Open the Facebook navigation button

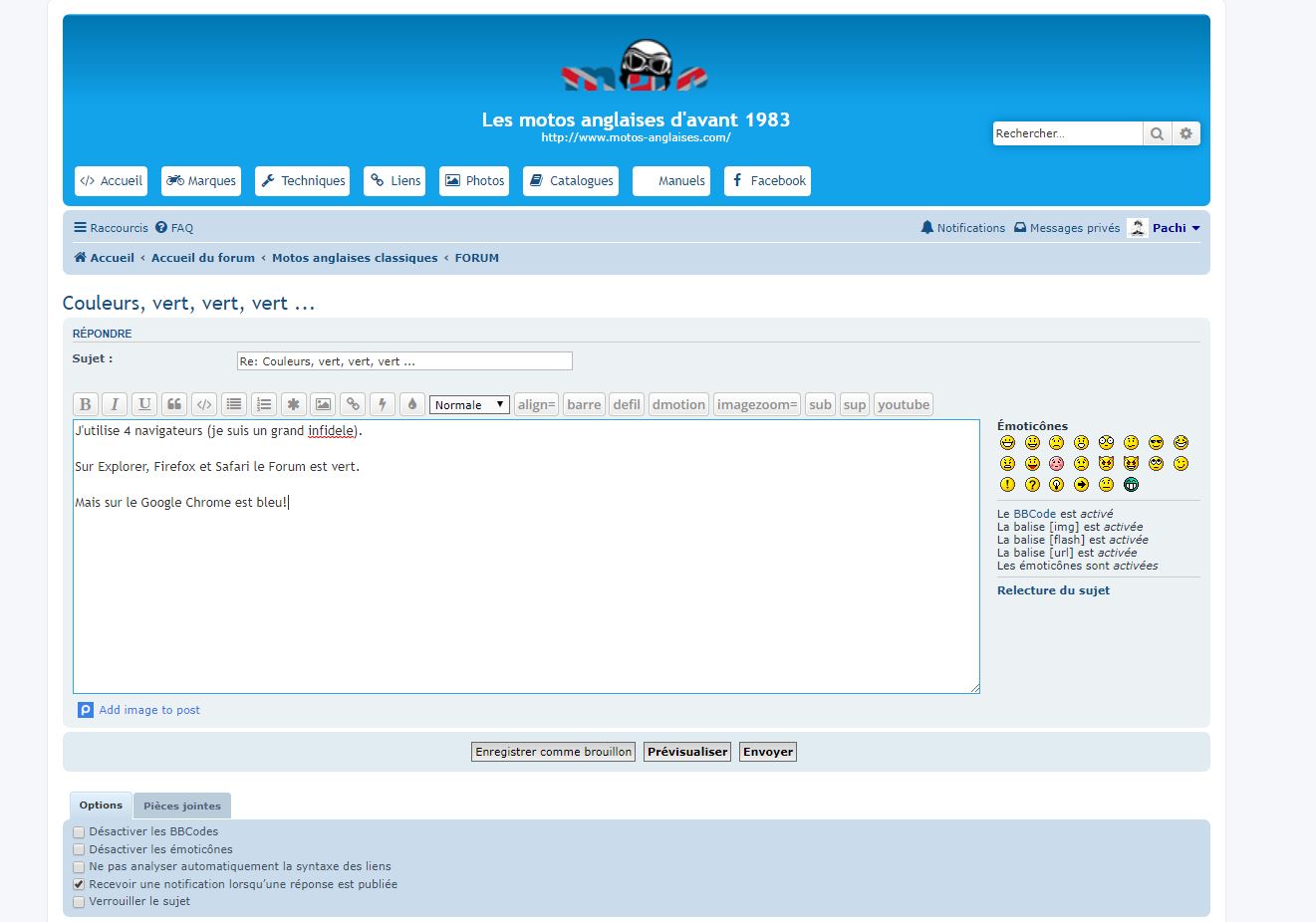767,181
